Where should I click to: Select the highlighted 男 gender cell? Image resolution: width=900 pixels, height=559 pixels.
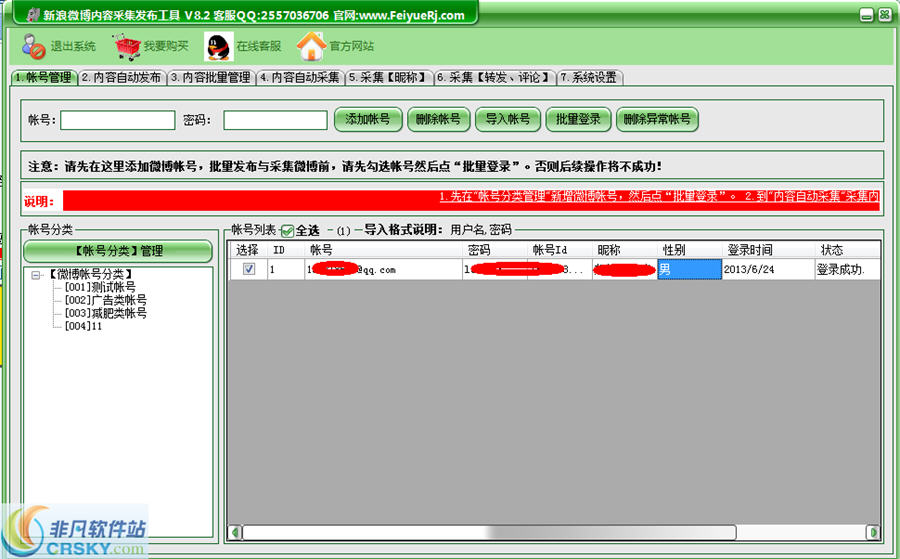[689, 269]
